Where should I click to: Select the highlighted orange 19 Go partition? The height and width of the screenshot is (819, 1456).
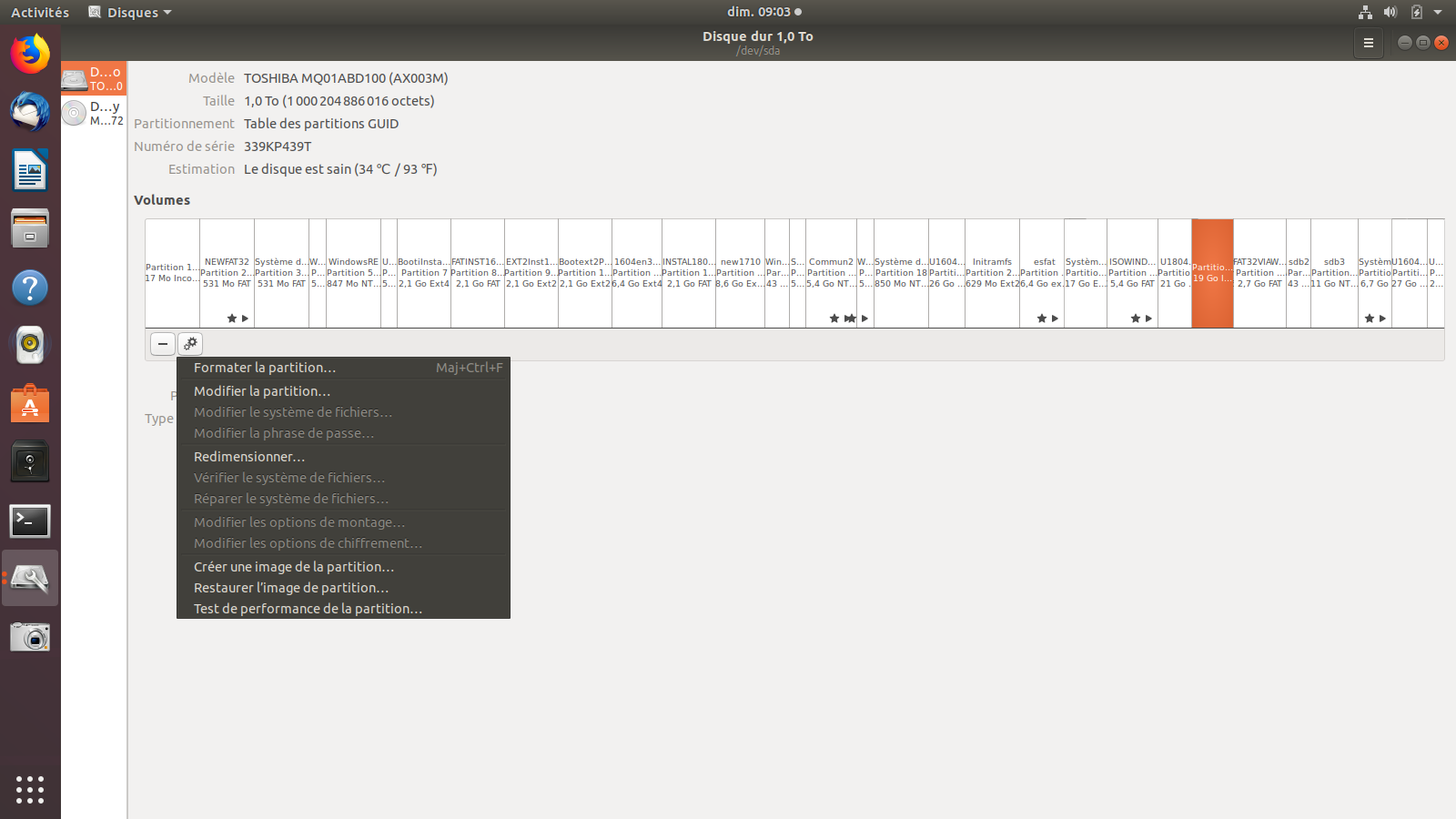1212,273
